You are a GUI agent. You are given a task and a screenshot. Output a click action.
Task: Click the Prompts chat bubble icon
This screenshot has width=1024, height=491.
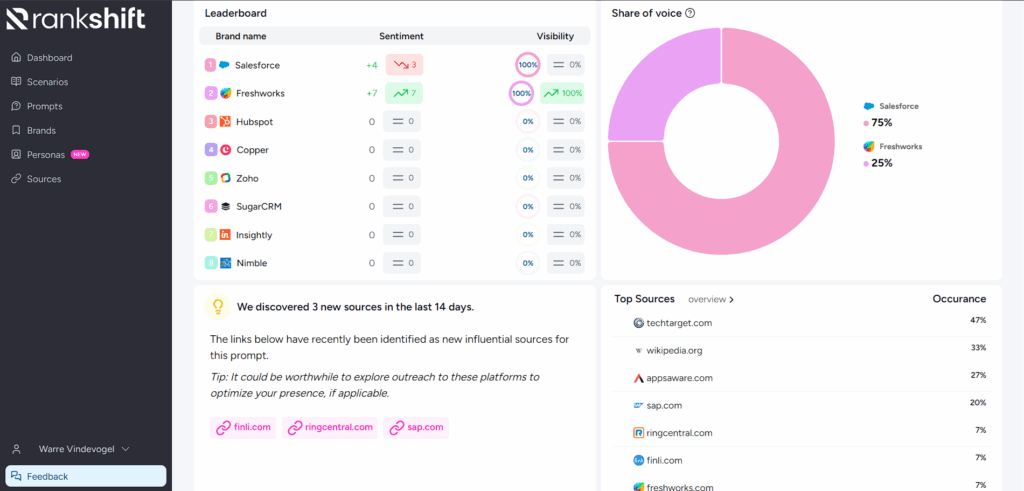click(16, 106)
